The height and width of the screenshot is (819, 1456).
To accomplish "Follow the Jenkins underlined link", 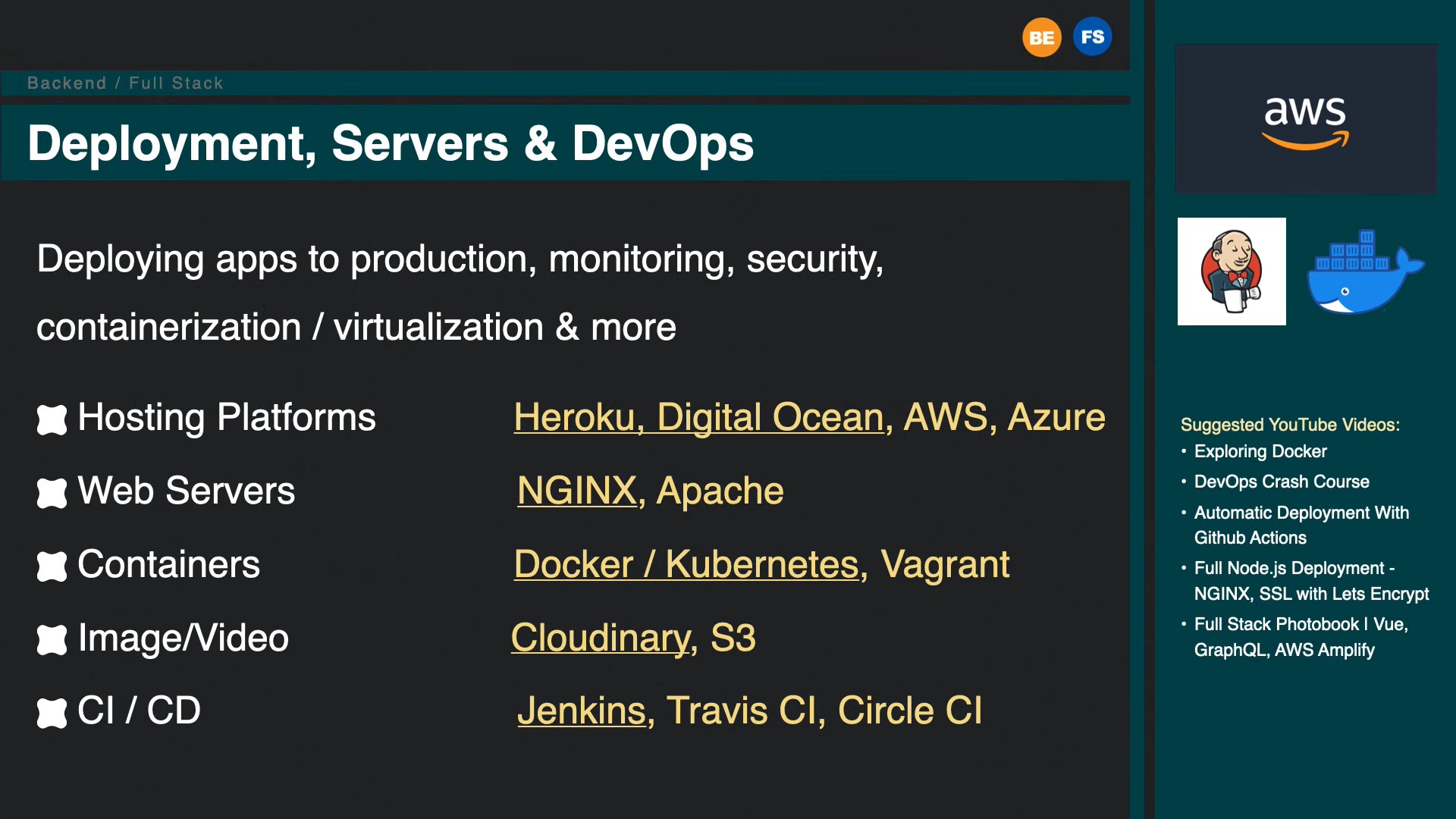I will [x=582, y=711].
